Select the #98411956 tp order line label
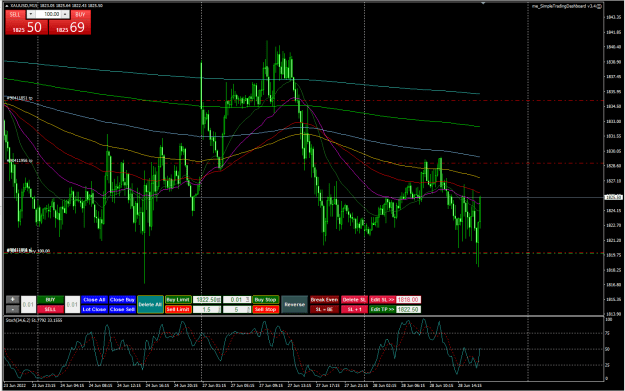 [x=20, y=161]
